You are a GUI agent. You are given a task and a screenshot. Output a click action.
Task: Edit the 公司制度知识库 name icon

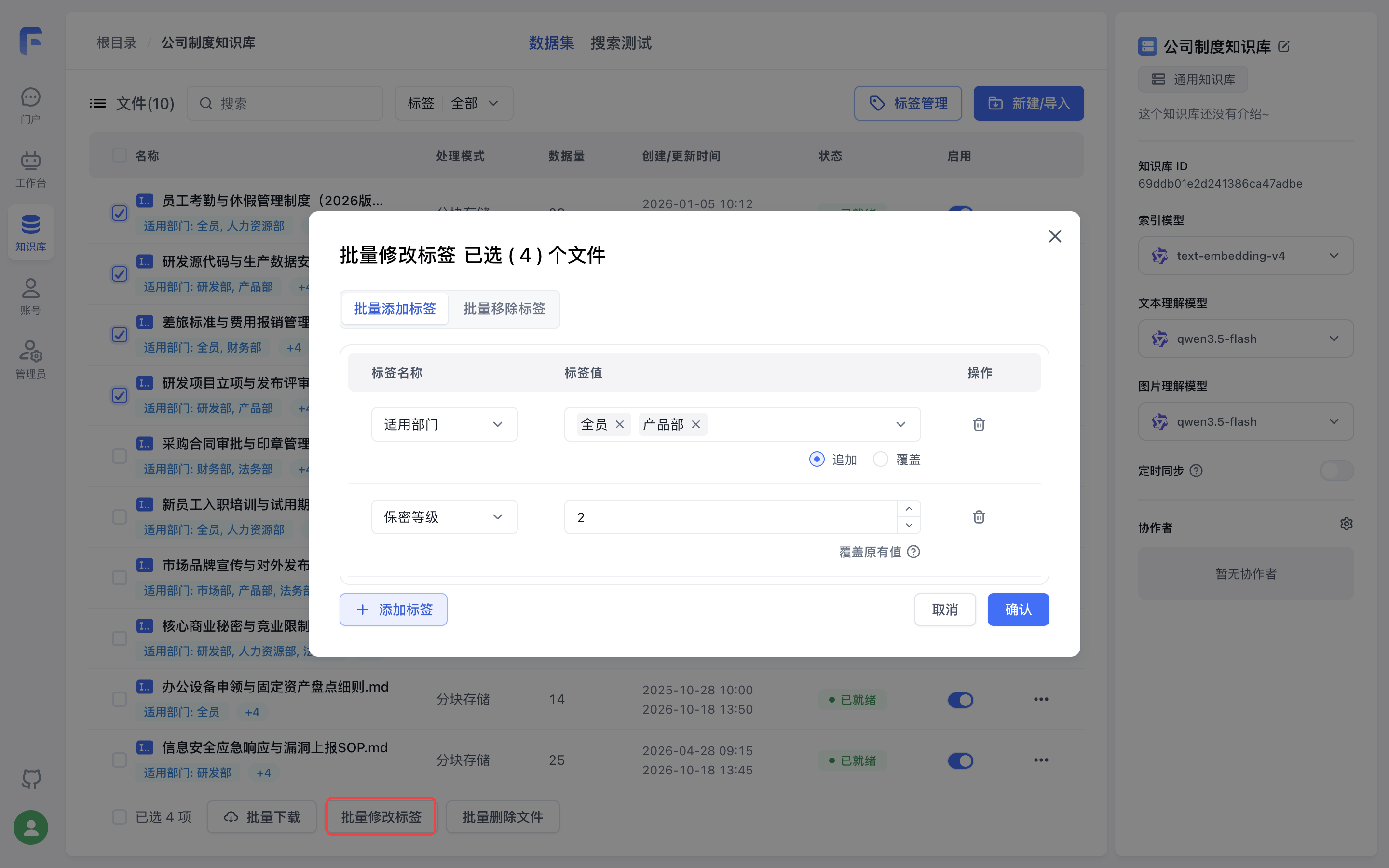[x=1284, y=46]
